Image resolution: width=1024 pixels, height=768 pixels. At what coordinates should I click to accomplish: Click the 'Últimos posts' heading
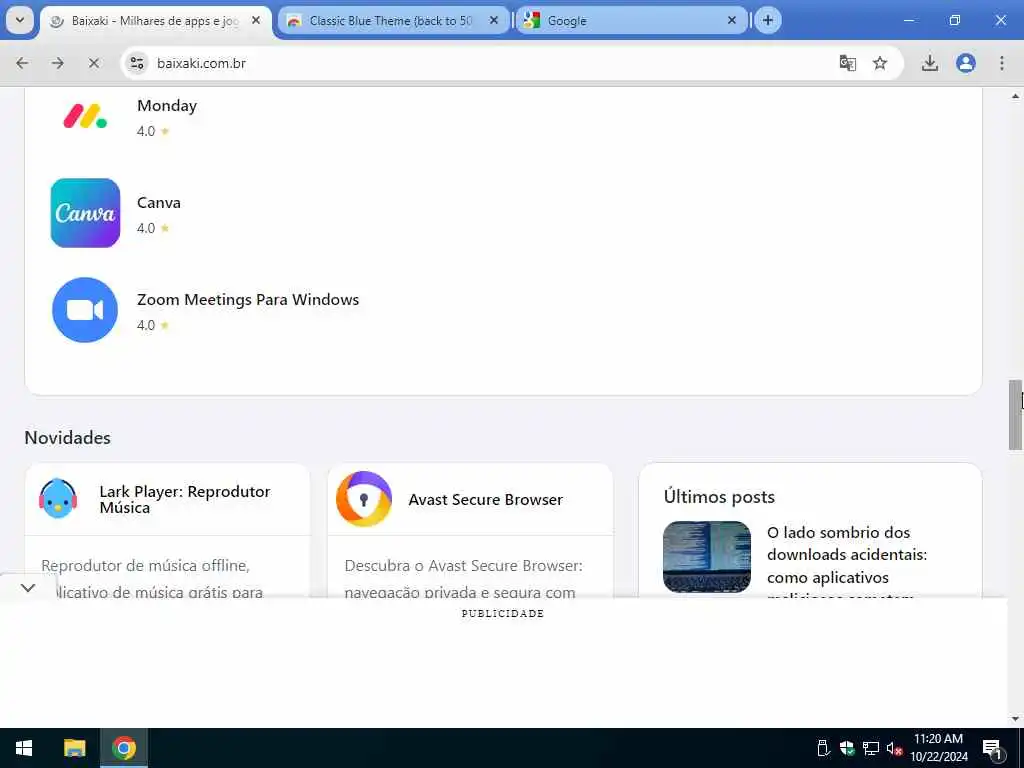pos(719,497)
